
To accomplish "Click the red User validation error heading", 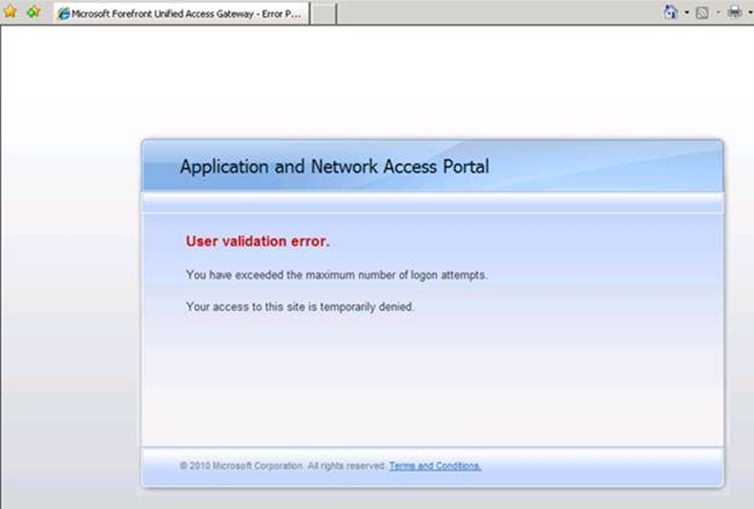I will [257, 241].
